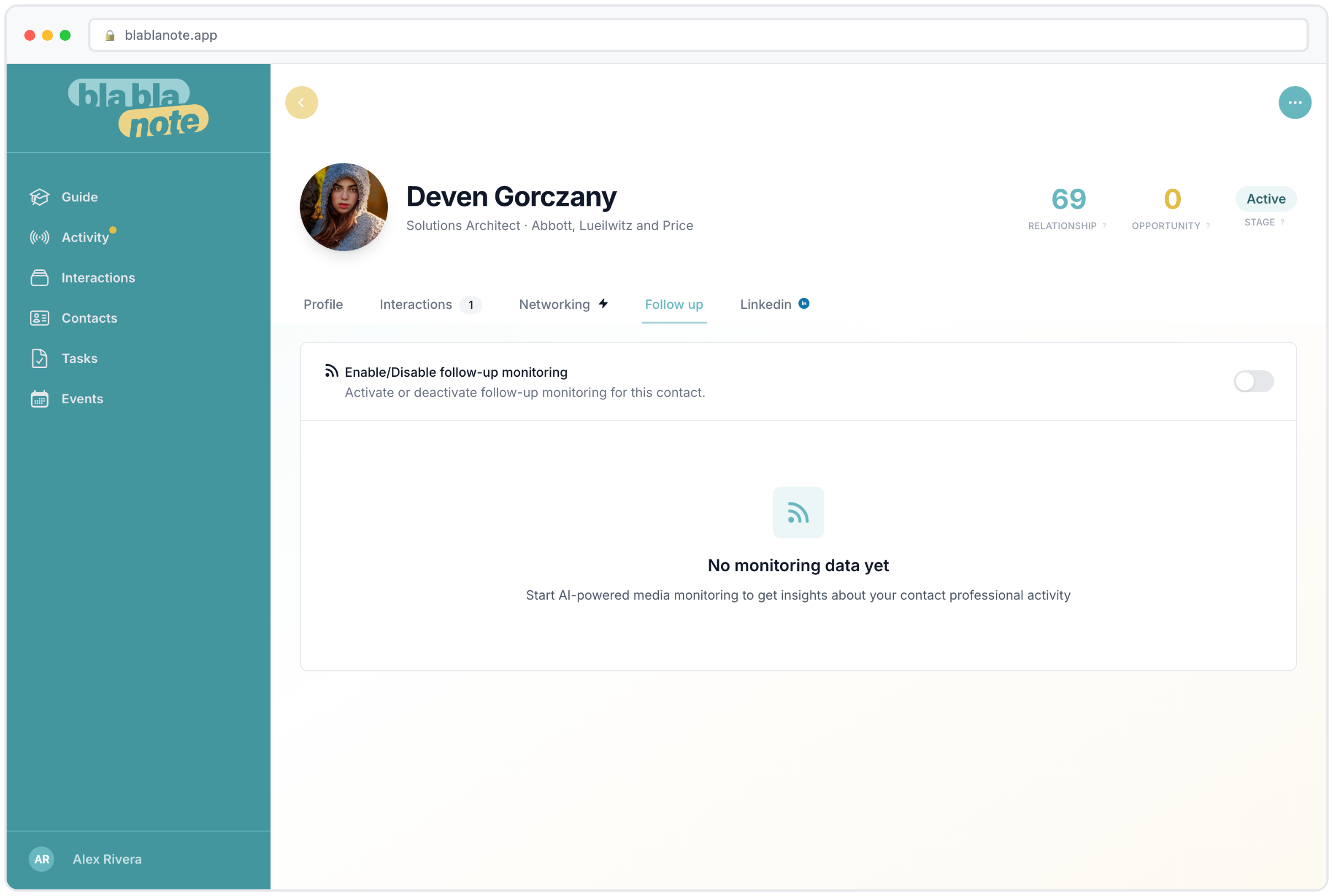Image resolution: width=1333 pixels, height=896 pixels.
Task: Click the RSS monitoring icon above 'No monitoring data yet'
Action: click(x=798, y=513)
